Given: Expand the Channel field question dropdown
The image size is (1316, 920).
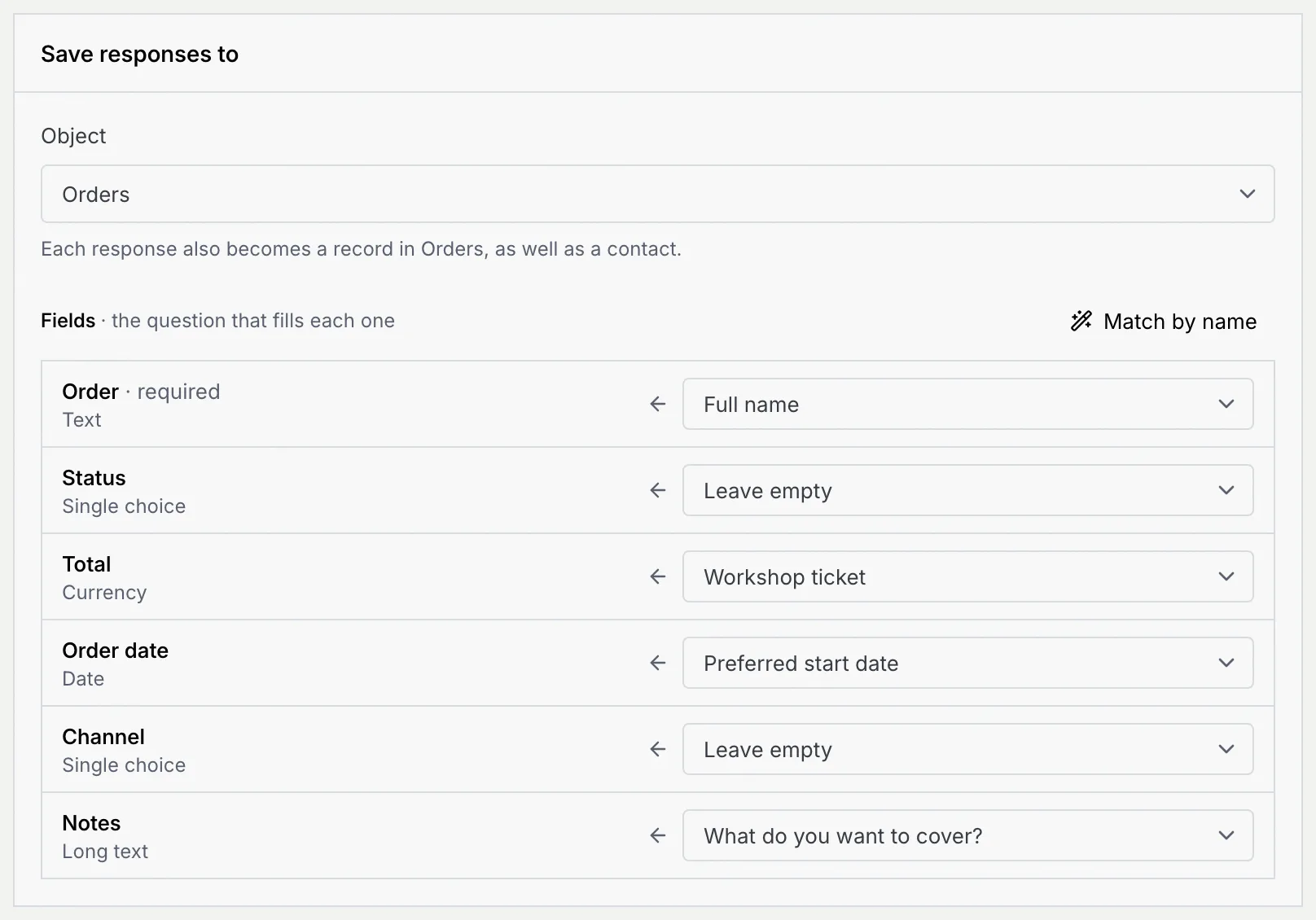Looking at the screenshot, I should point(967,749).
